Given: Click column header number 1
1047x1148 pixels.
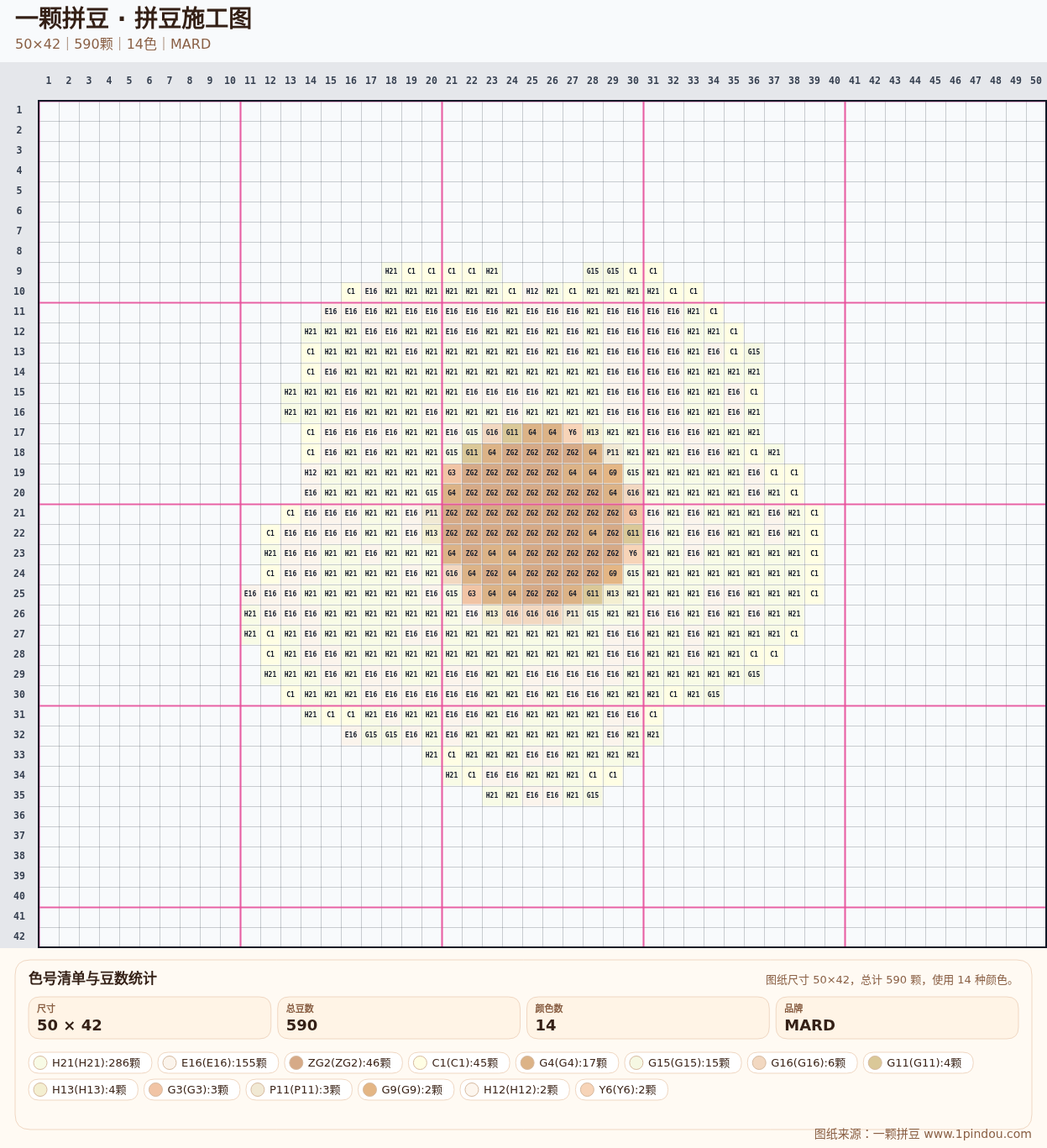Looking at the screenshot, I should tap(49, 81).
